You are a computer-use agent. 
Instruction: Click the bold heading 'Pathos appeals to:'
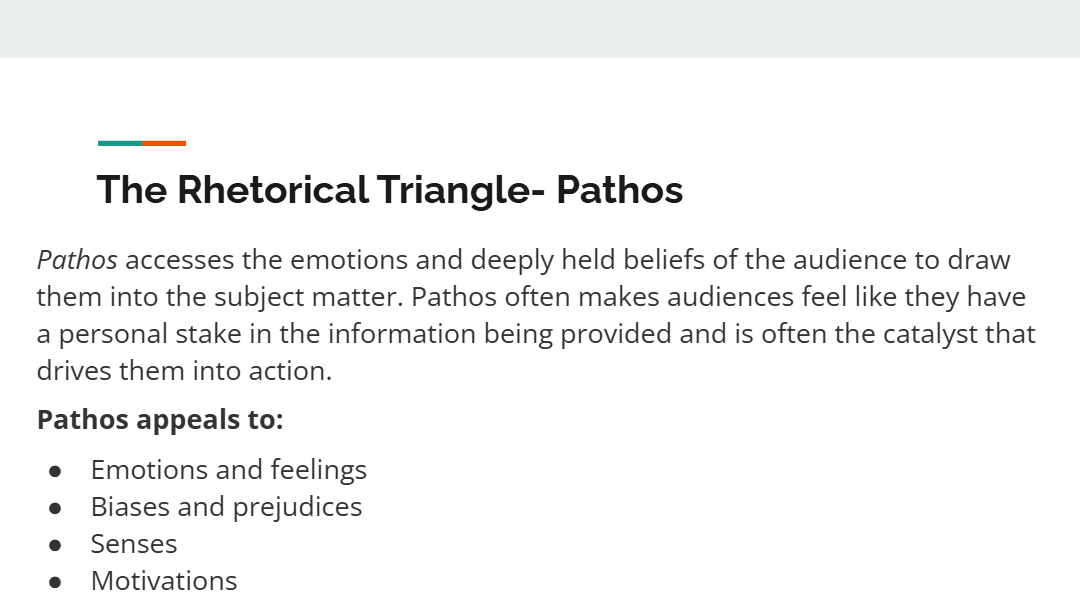pyautogui.click(x=160, y=420)
